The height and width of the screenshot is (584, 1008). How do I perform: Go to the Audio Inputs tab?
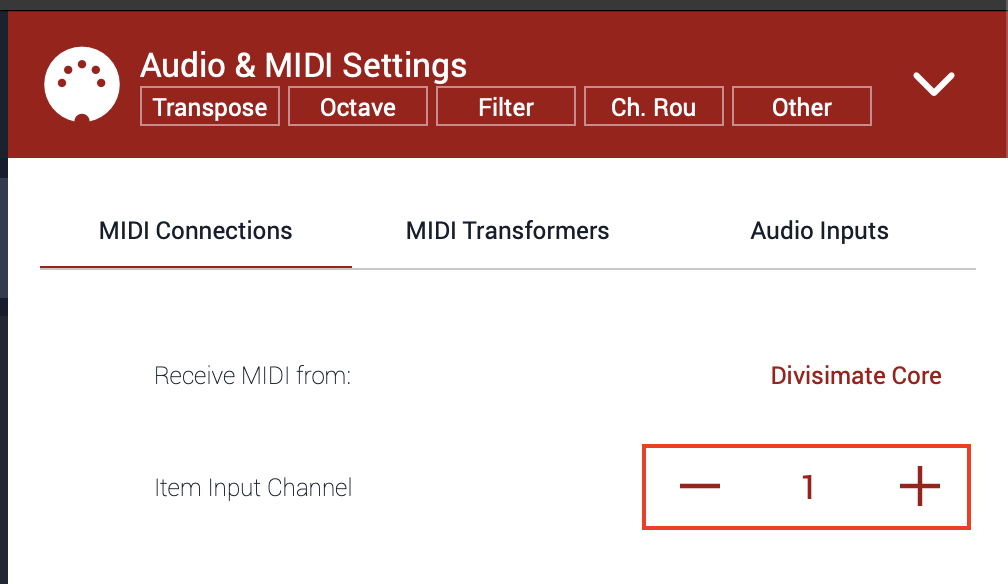pyautogui.click(x=819, y=231)
